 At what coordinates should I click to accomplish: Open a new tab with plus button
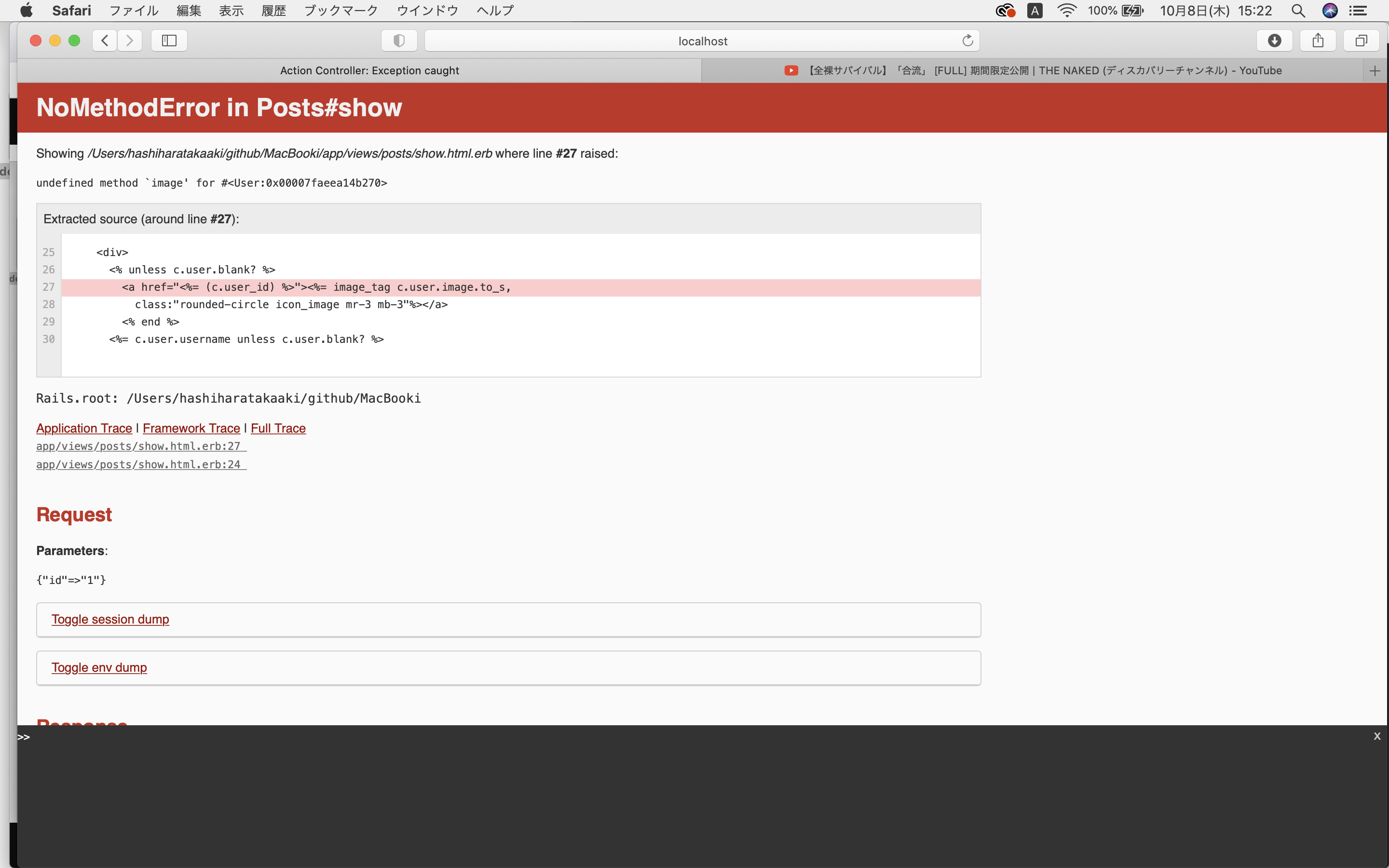tap(1374, 70)
